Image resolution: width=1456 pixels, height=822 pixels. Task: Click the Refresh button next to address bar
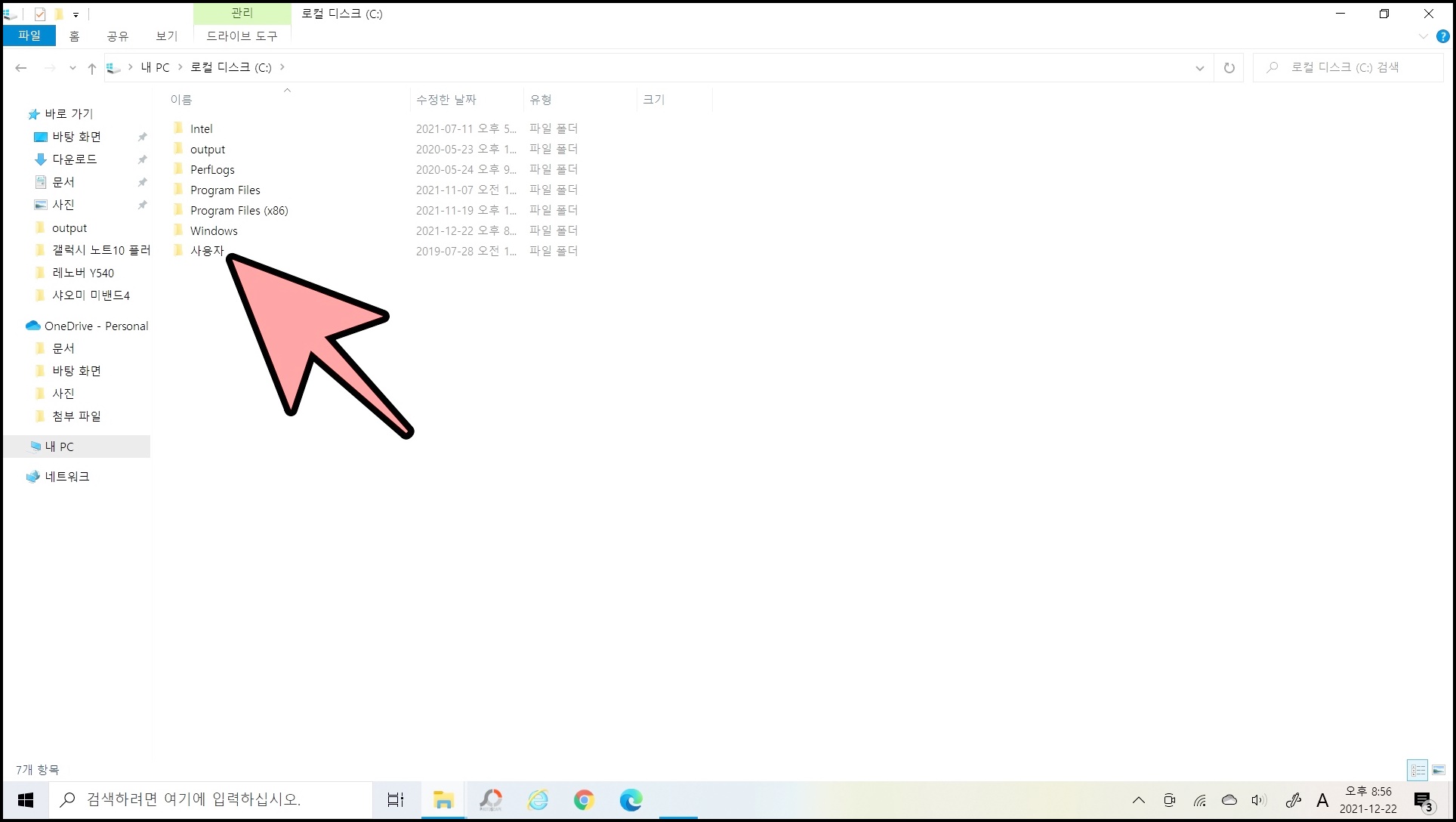(x=1229, y=68)
